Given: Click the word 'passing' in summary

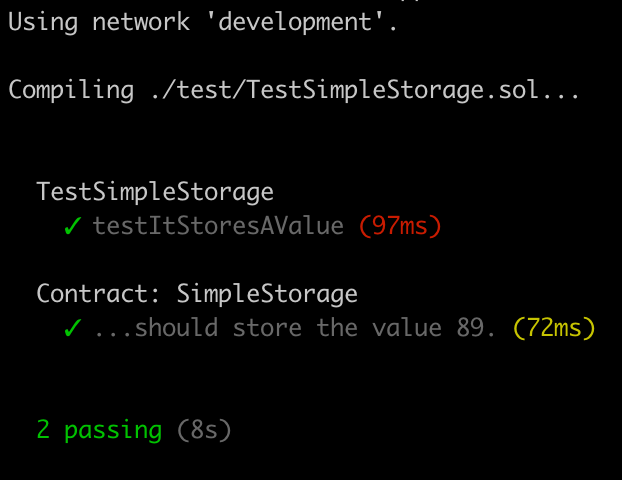Looking at the screenshot, I should [x=113, y=431].
